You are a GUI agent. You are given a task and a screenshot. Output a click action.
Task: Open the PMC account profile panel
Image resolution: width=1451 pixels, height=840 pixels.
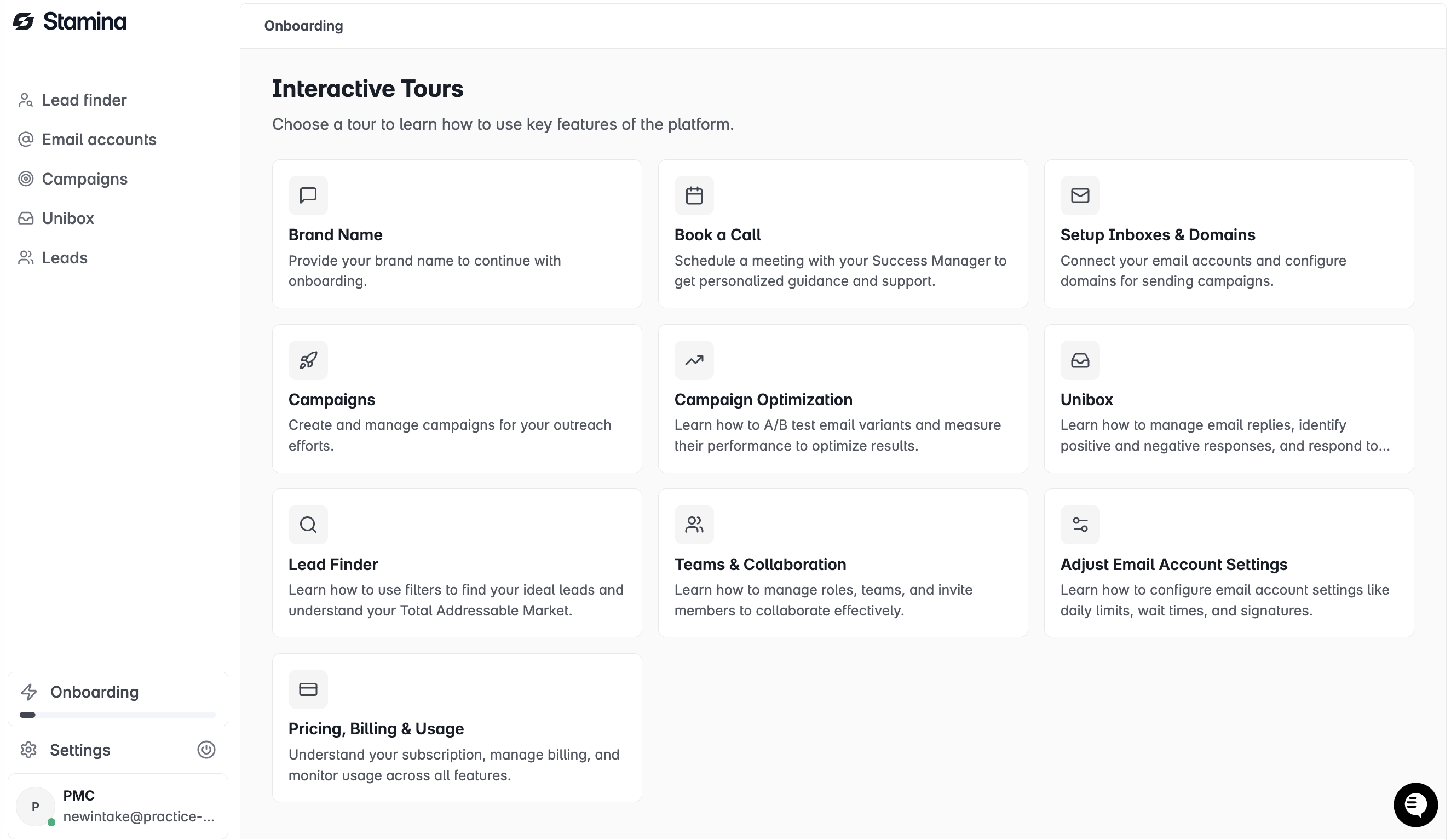(118, 806)
